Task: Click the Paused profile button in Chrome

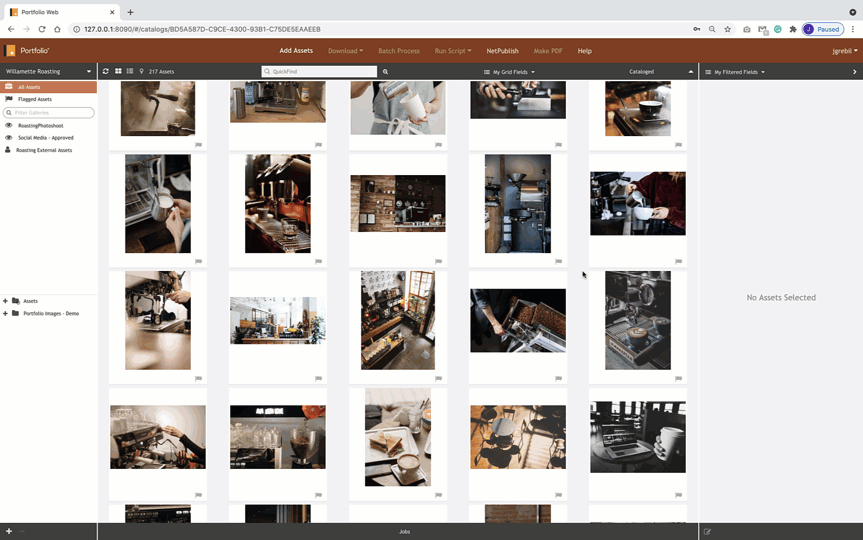Action: 823,29
